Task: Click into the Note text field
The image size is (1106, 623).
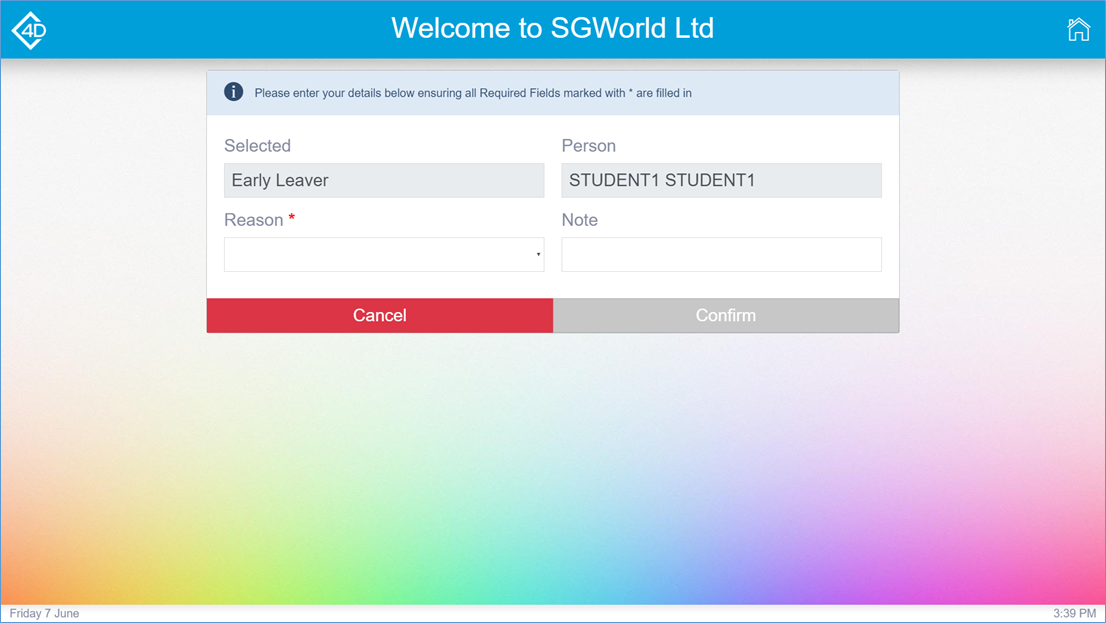Action: [x=721, y=255]
